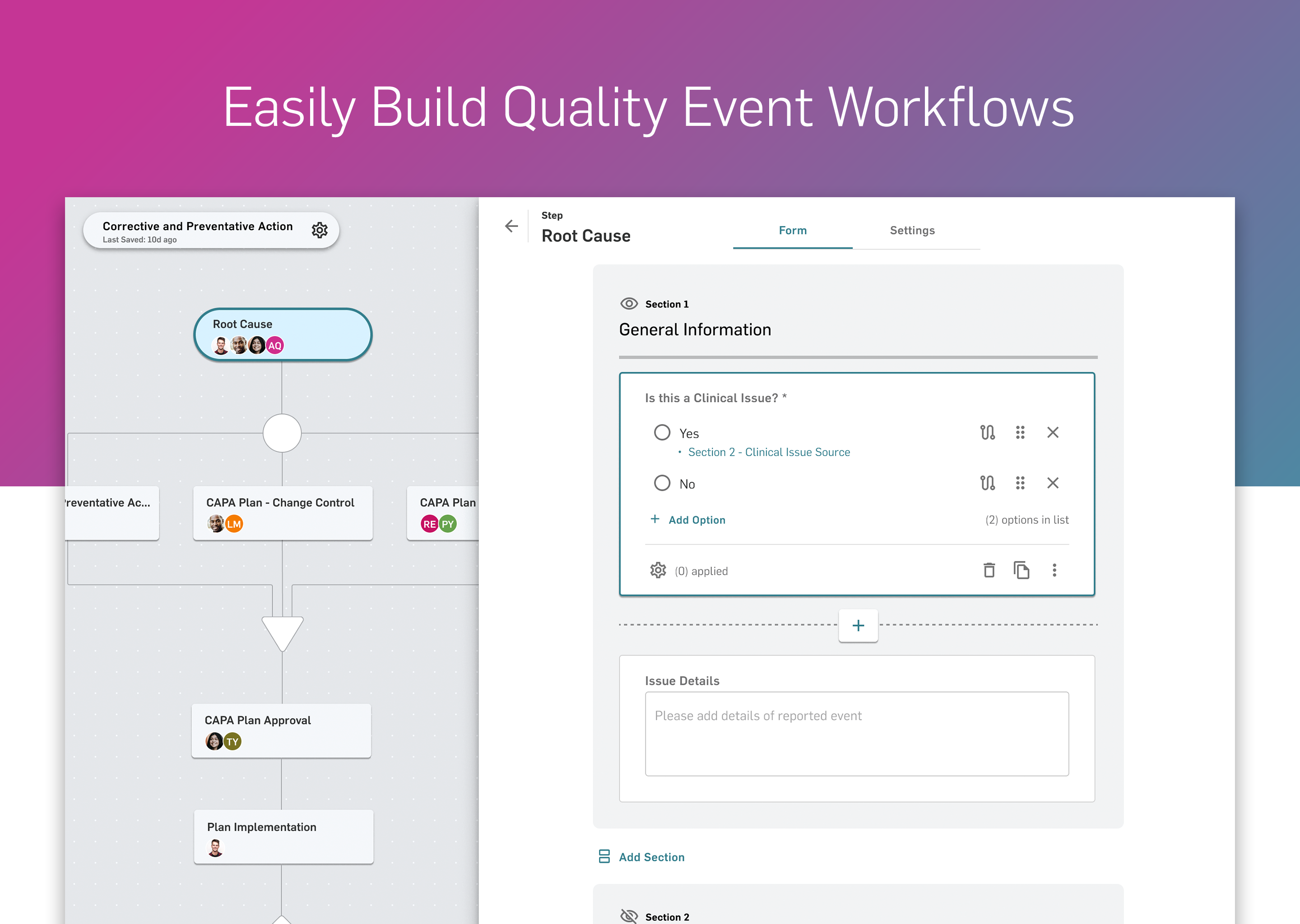Viewport: 1300px width, 924px height.
Task: Open Settings tab for Root Cause step
Action: point(910,231)
